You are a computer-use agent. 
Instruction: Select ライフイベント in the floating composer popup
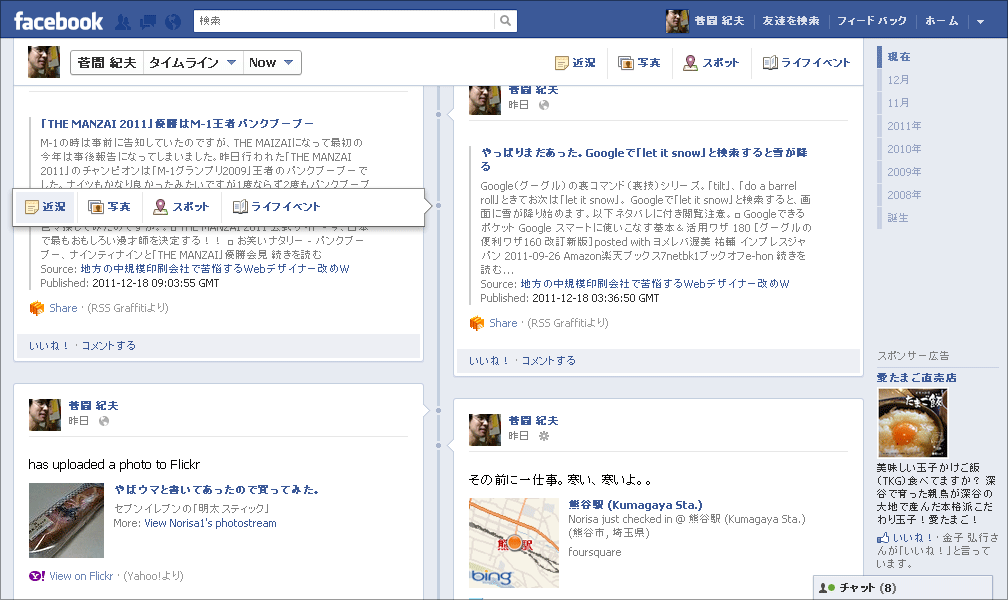click(x=276, y=206)
